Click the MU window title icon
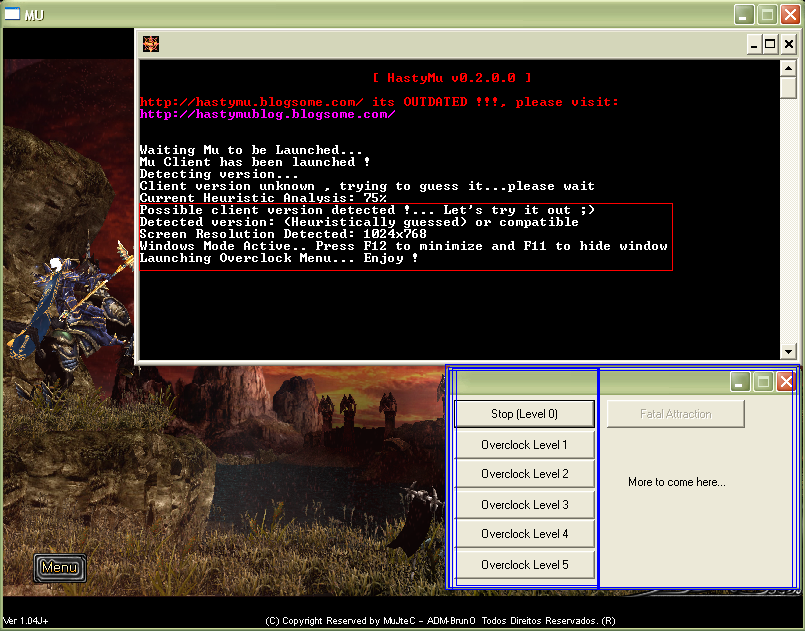 click(12, 14)
